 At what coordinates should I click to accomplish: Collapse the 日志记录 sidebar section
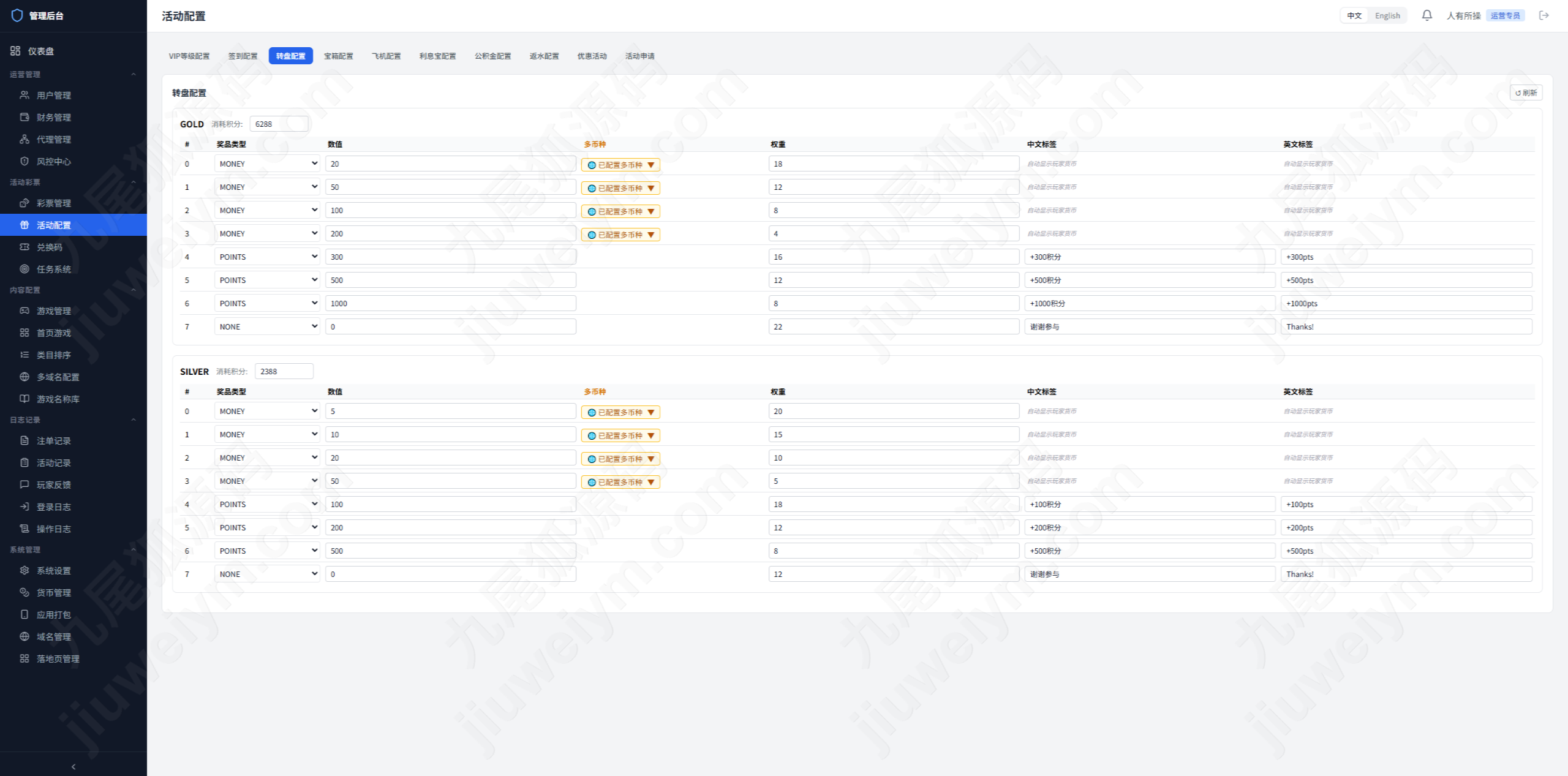(x=134, y=420)
